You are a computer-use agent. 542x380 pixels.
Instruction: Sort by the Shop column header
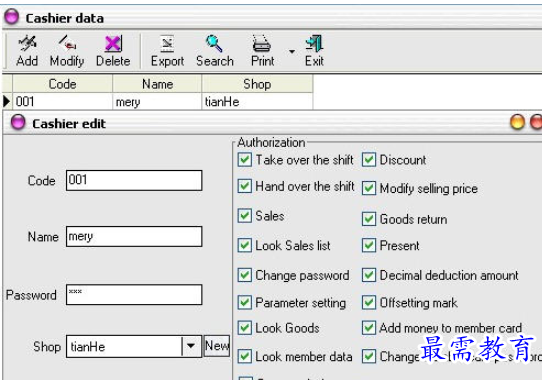tap(257, 84)
